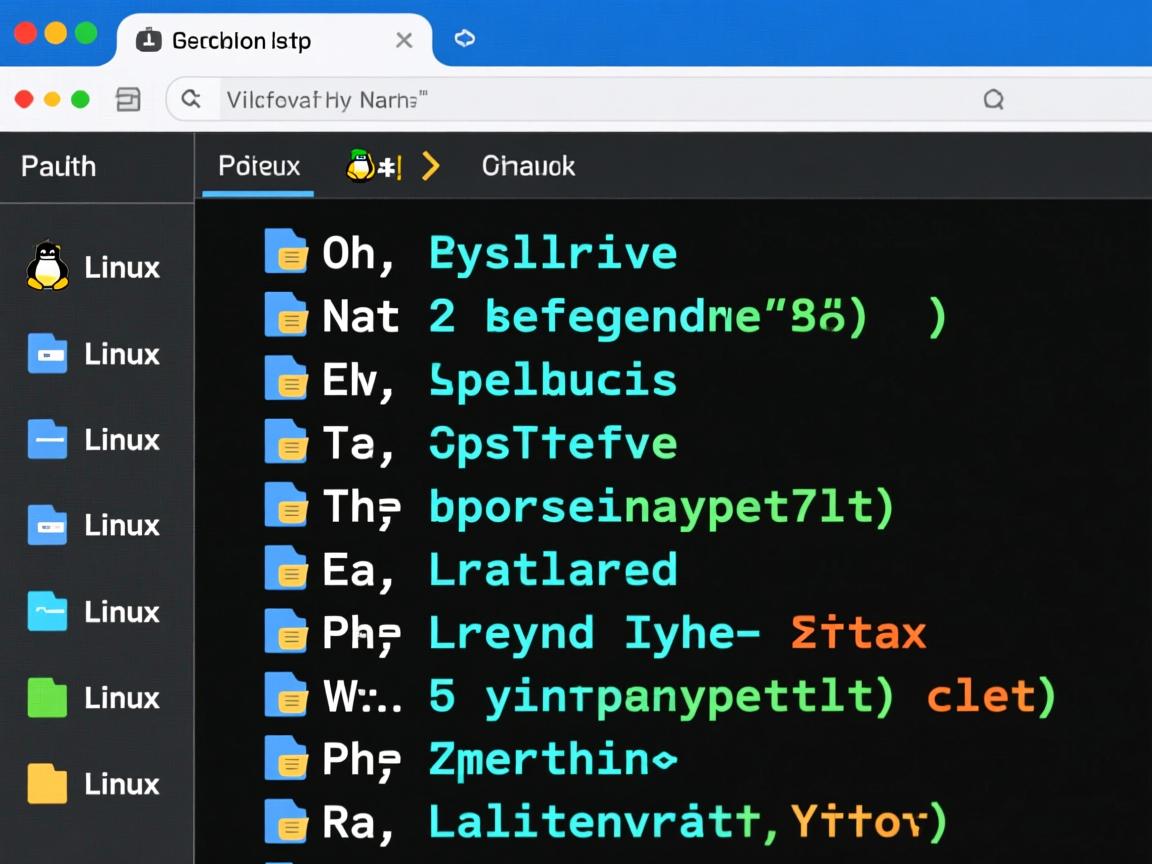Click the penguin icon in the tab bar

(x=361, y=166)
